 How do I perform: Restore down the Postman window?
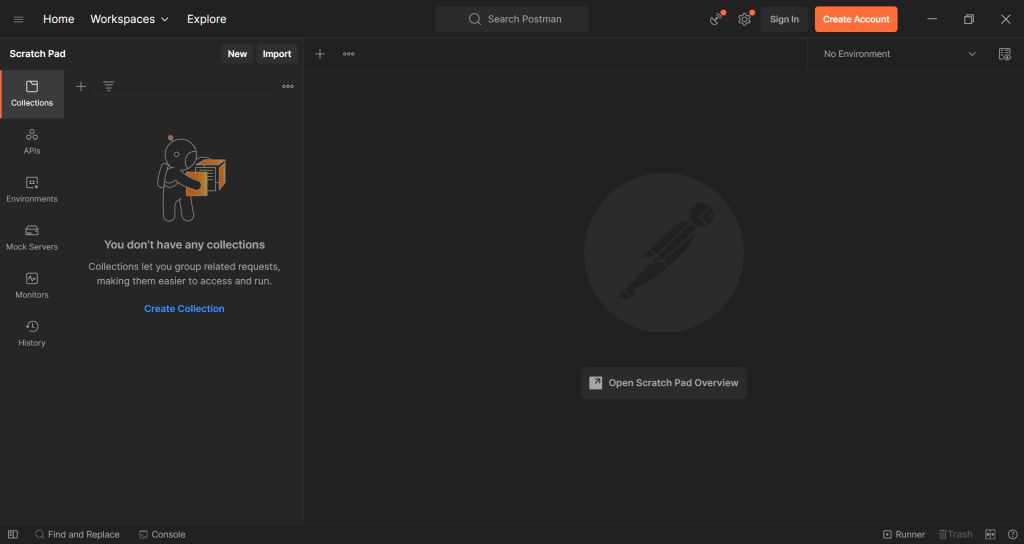tap(968, 19)
